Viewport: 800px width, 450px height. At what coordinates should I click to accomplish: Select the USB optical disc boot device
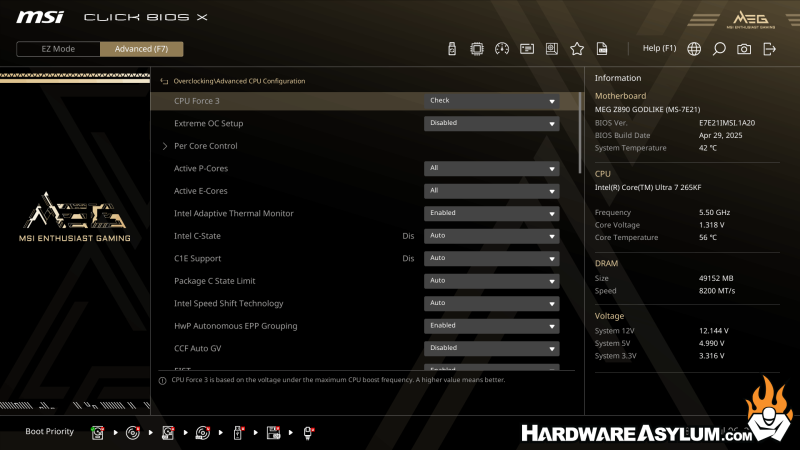click(x=203, y=433)
